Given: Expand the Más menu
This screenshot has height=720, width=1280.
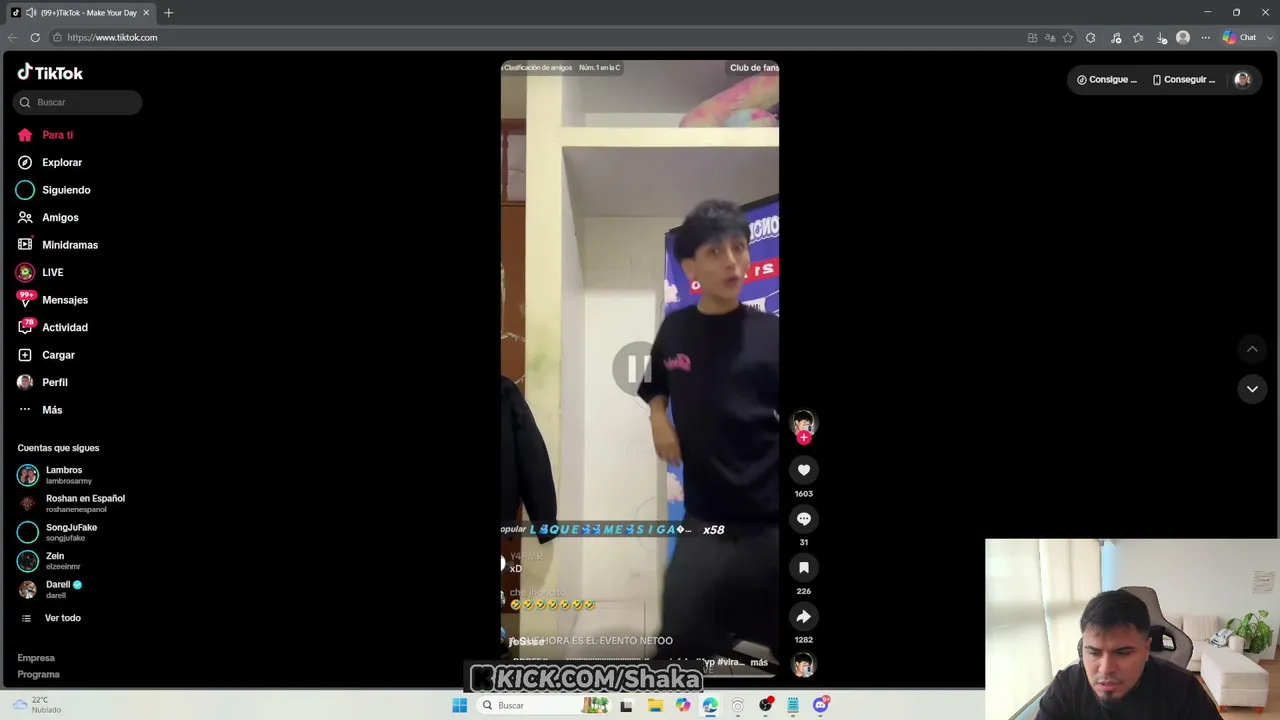Looking at the screenshot, I should pyautogui.click(x=40, y=410).
